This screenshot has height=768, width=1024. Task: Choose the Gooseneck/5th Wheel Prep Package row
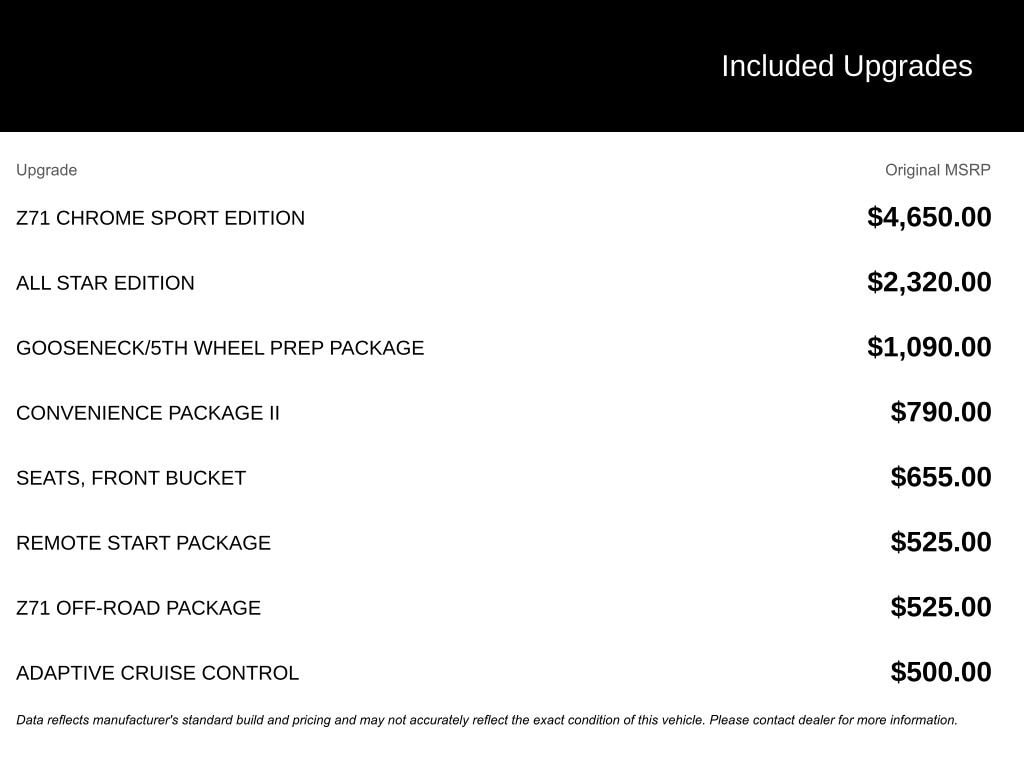pyautogui.click(x=220, y=348)
